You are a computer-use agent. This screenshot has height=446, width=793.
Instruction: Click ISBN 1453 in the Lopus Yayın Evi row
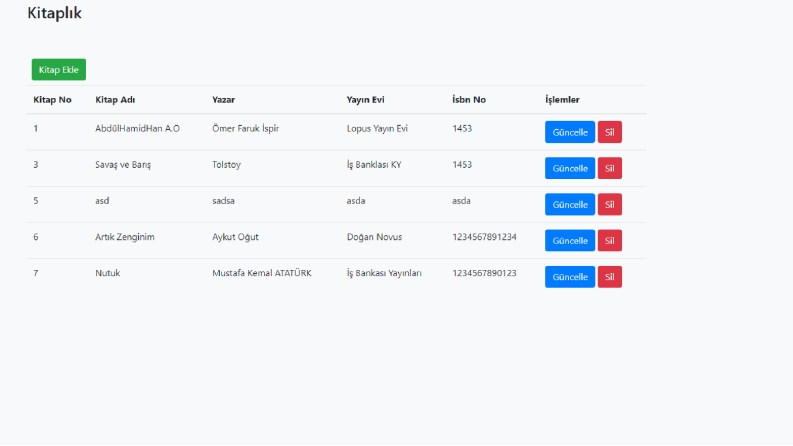pos(462,128)
